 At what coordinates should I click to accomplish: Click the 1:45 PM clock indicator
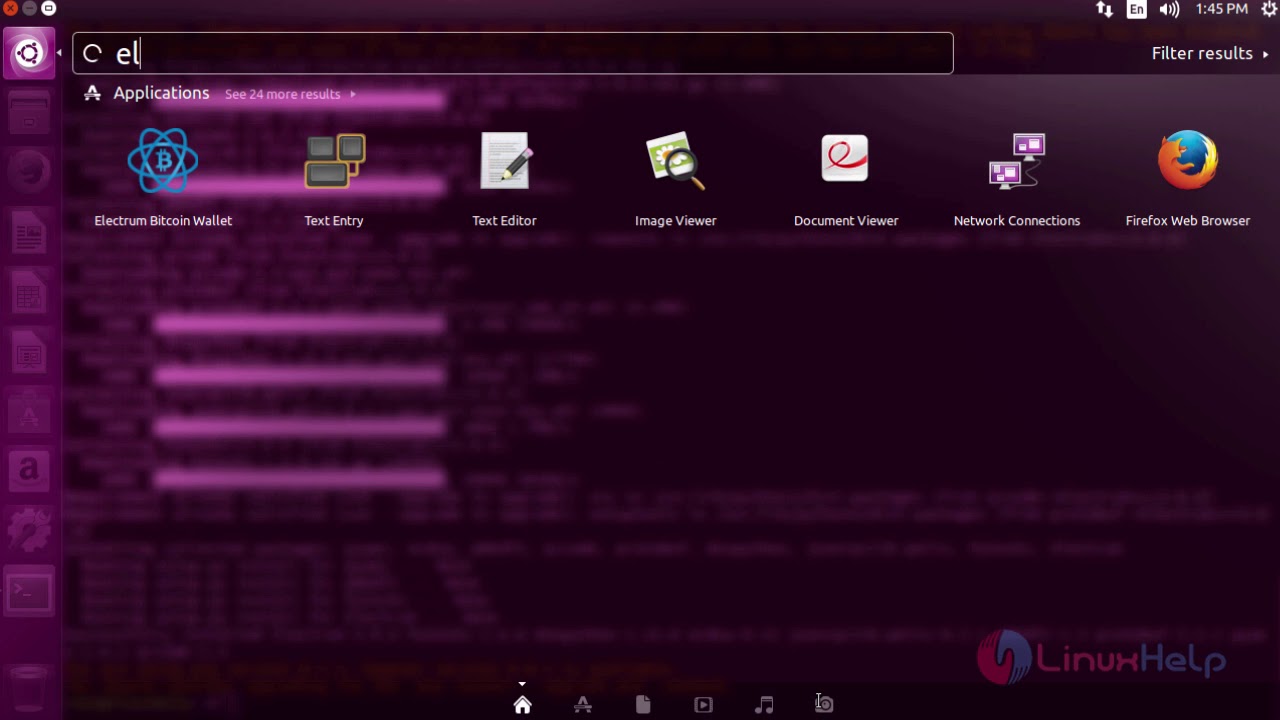point(1222,9)
